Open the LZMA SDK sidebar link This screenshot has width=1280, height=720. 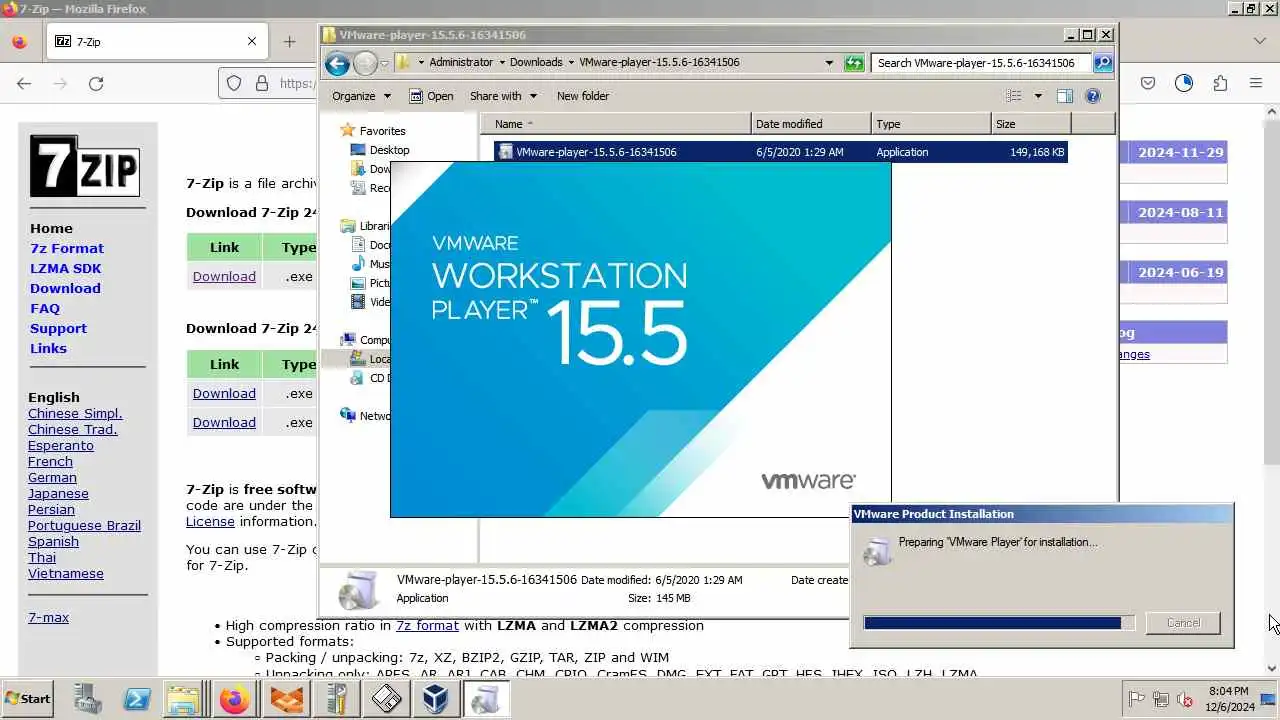[x=65, y=268]
